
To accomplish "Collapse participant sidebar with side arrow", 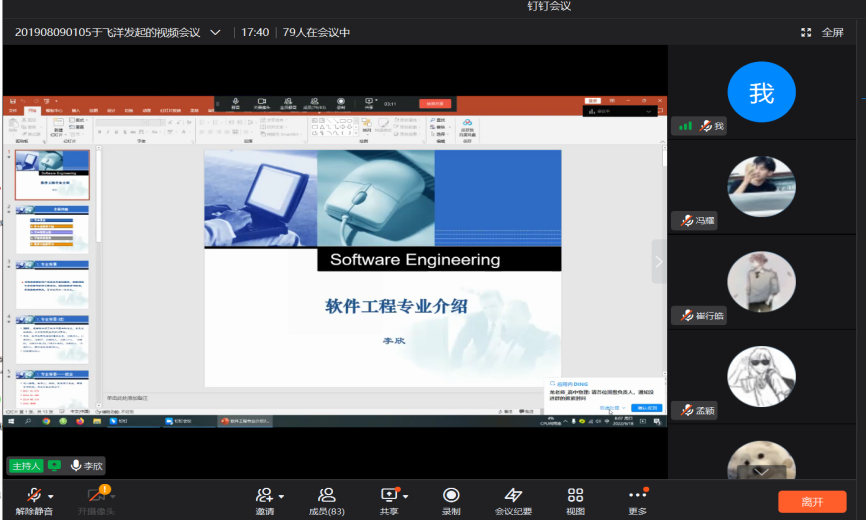I will tap(658, 262).
